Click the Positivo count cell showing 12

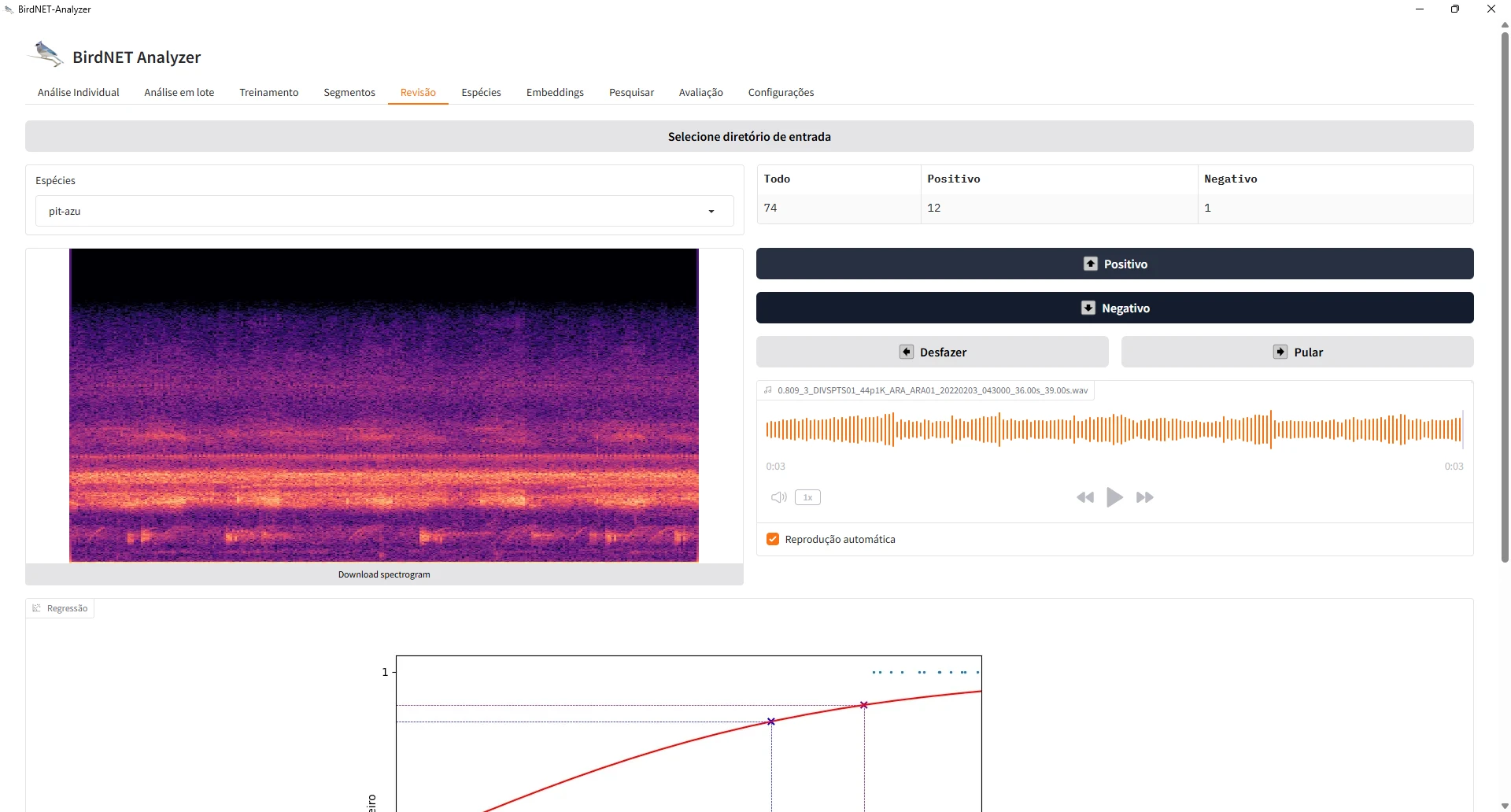1059,208
